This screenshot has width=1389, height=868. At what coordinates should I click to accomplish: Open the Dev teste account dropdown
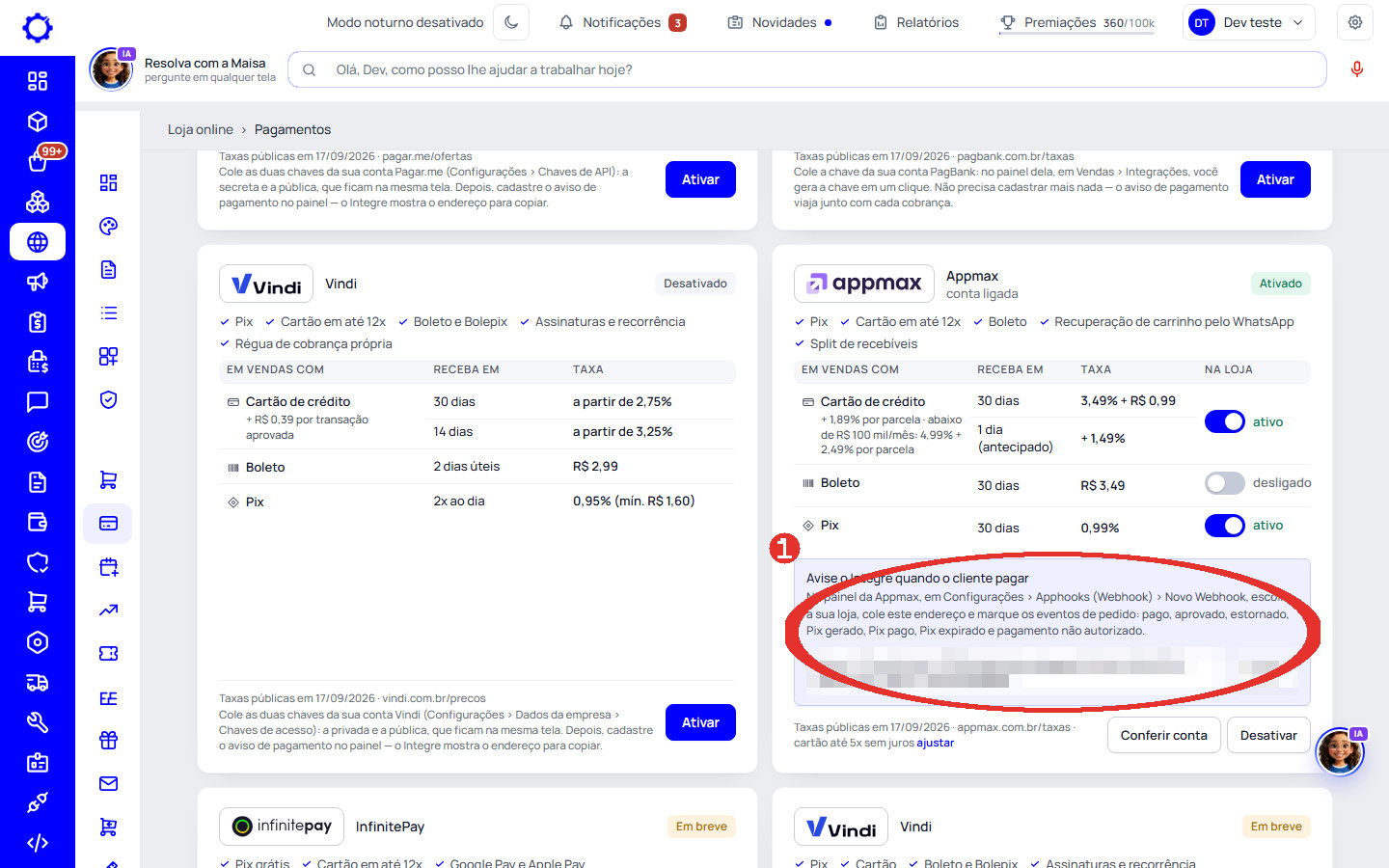point(1248,22)
